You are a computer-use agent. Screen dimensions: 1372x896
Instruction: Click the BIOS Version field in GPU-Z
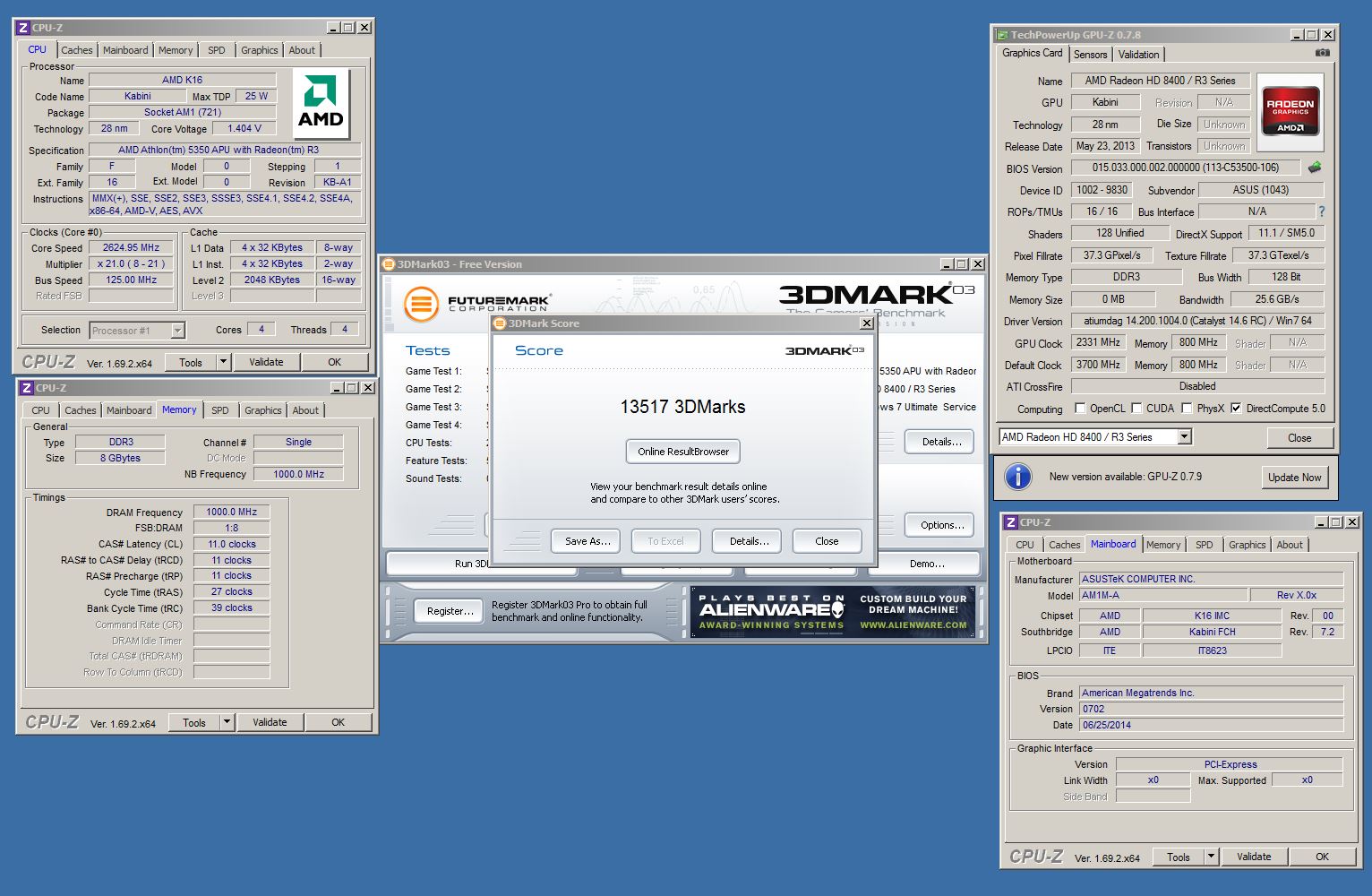(1186, 168)
